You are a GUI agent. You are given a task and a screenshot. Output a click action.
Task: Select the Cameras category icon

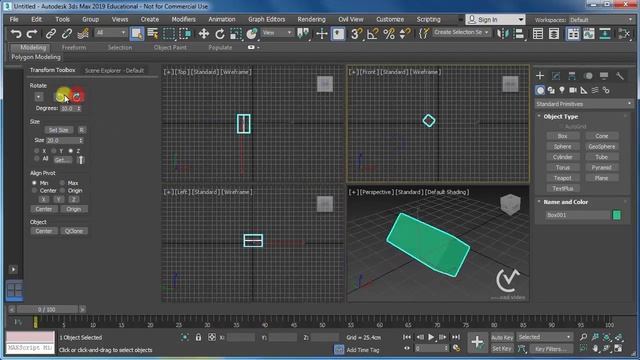click(x=573, y=90)
